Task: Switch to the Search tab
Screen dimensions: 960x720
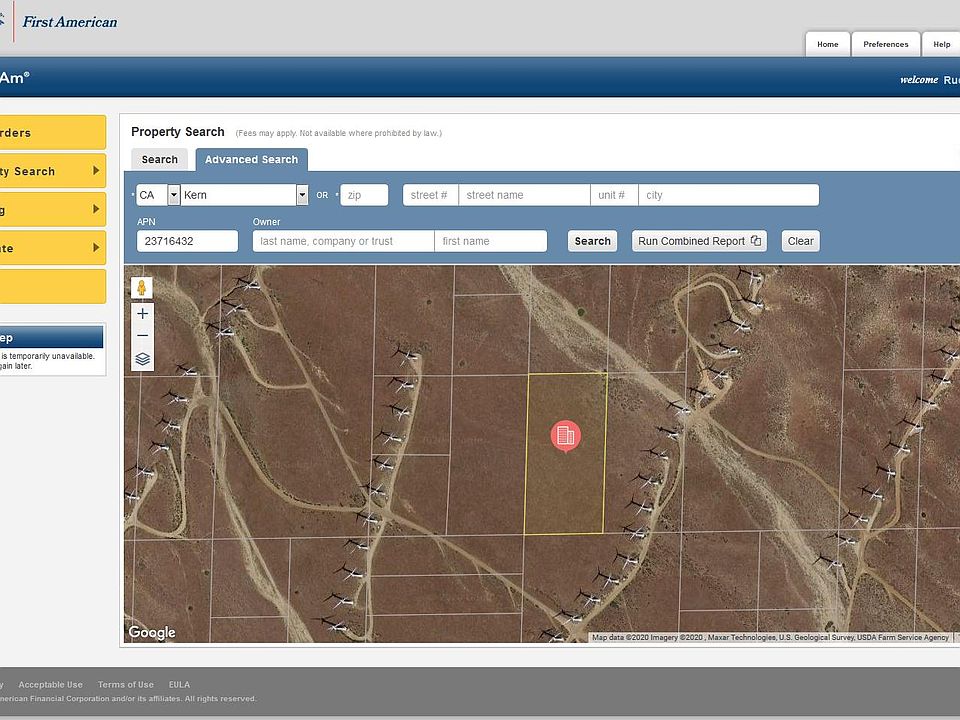Action: pyautogui.click(x=159, y=160)
